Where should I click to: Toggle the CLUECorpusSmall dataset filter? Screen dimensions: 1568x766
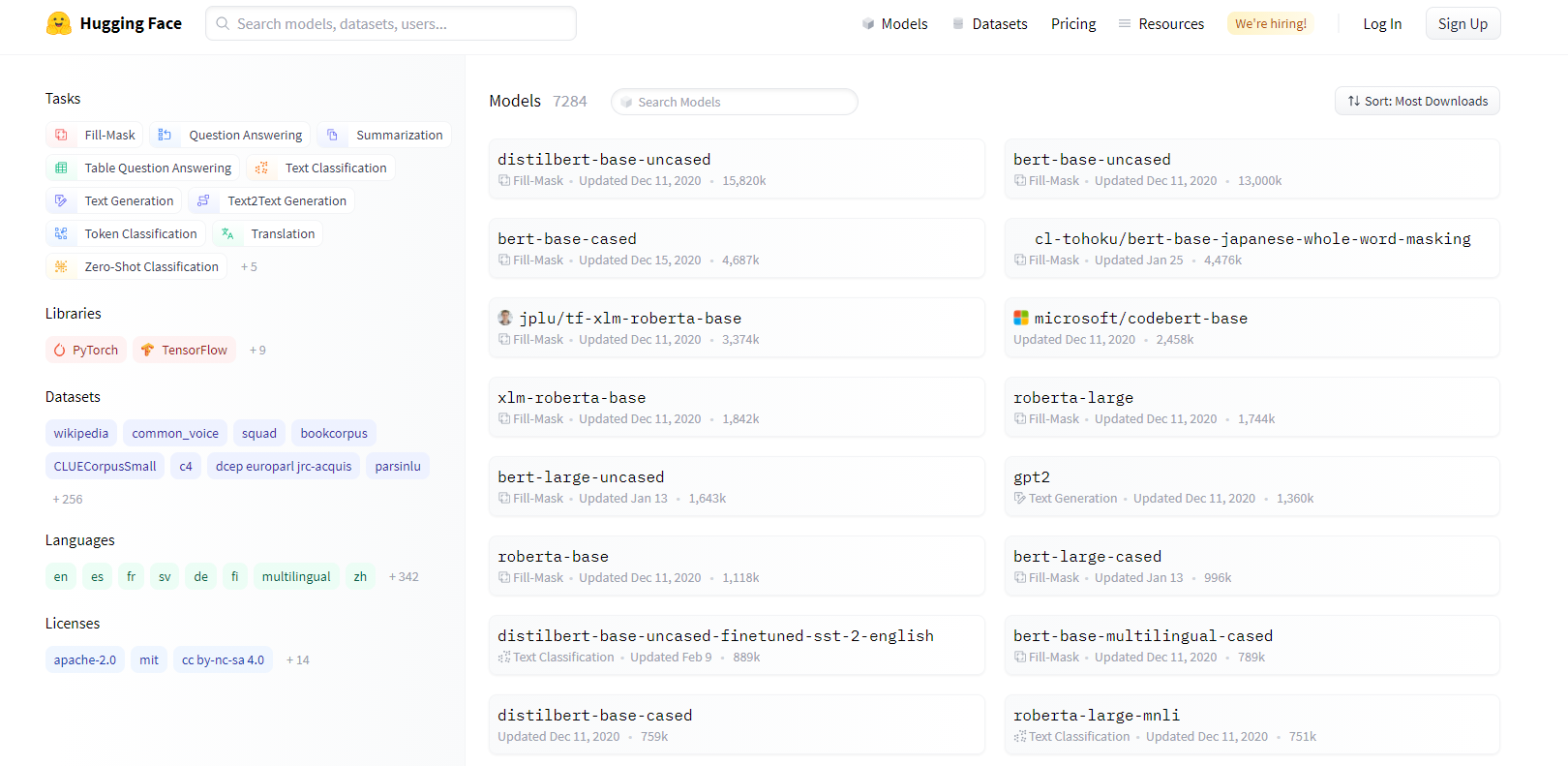[x=105, y=466]
